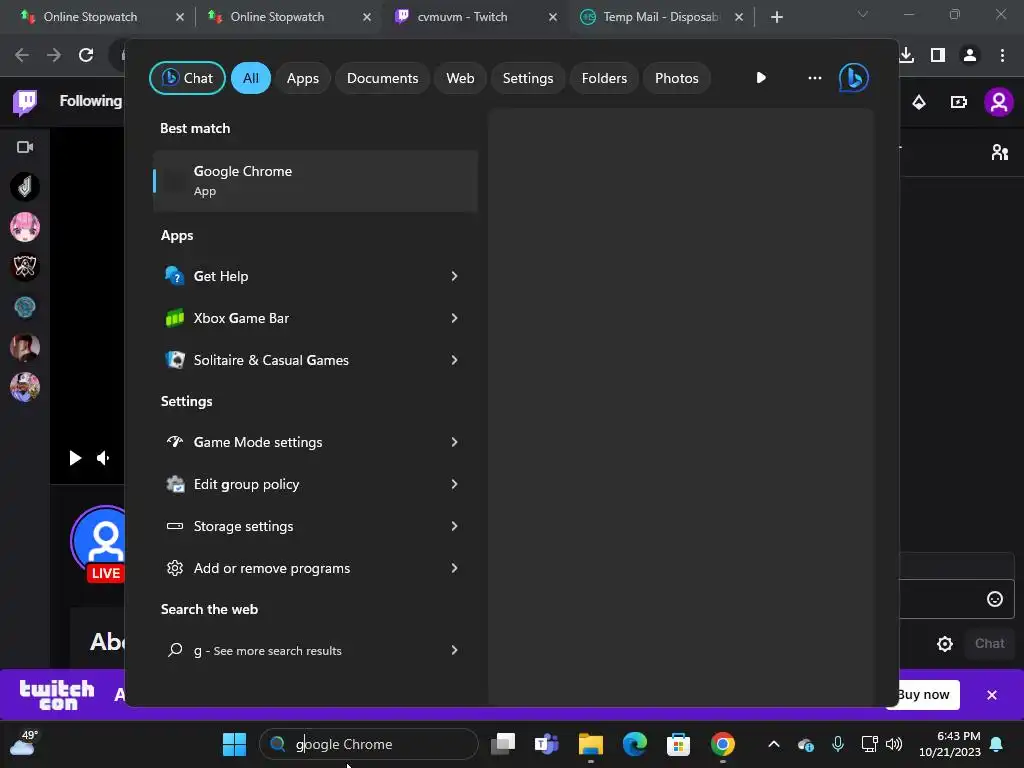Launch Microsoft Teams from taskbar
Viewport: 1024px width, 768px height.
pyautogui.click(x=547, y=744)
